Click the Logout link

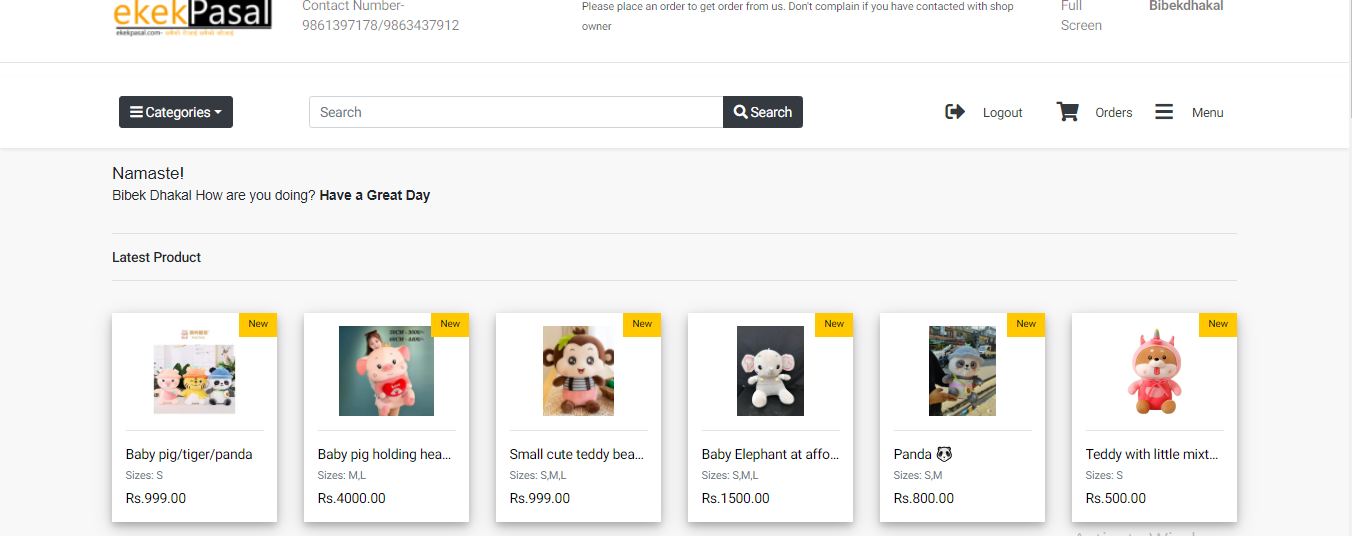[1002, 113]
